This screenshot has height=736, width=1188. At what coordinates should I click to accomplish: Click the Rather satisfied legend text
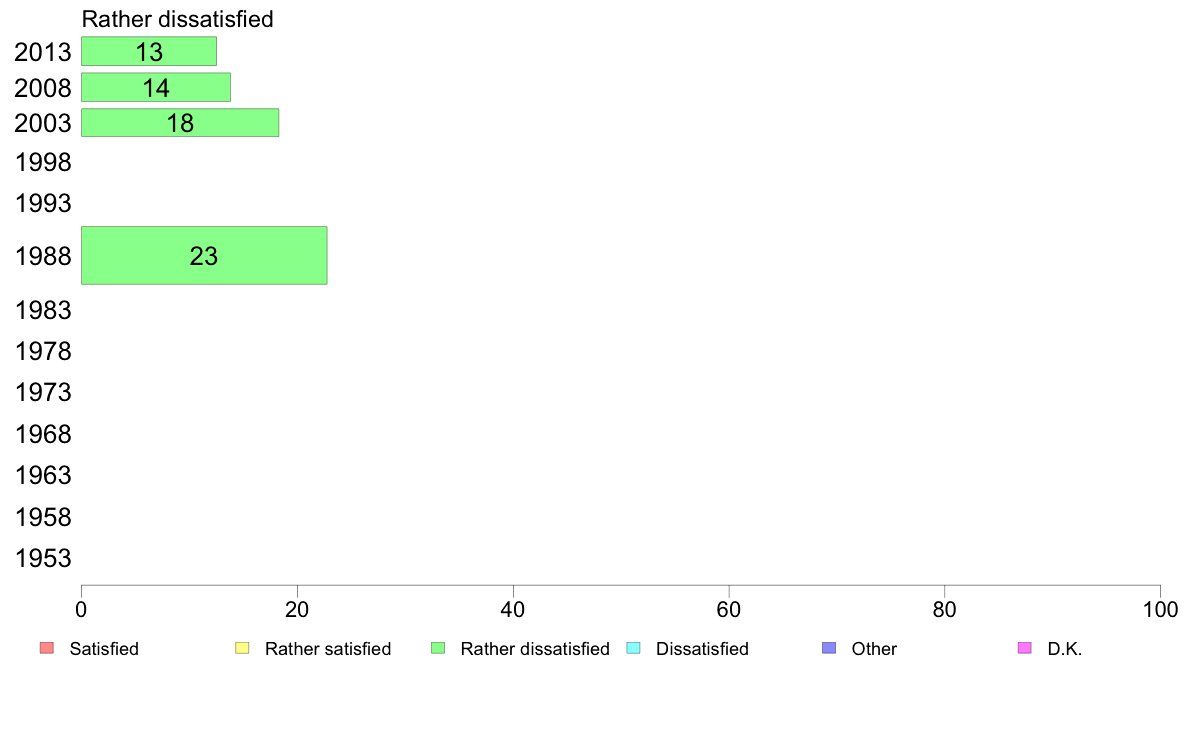328,649
